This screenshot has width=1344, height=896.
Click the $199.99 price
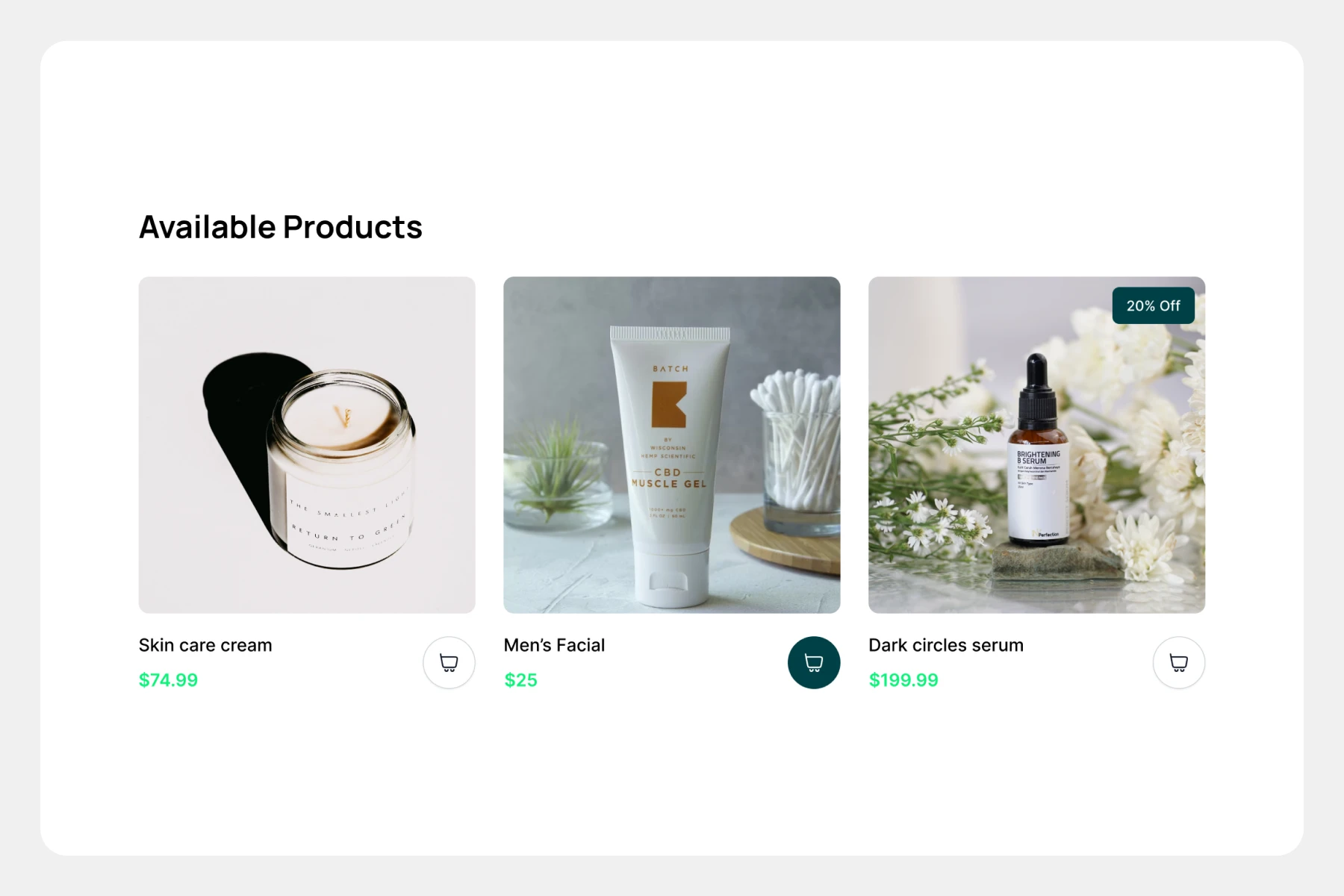[903, 680]
